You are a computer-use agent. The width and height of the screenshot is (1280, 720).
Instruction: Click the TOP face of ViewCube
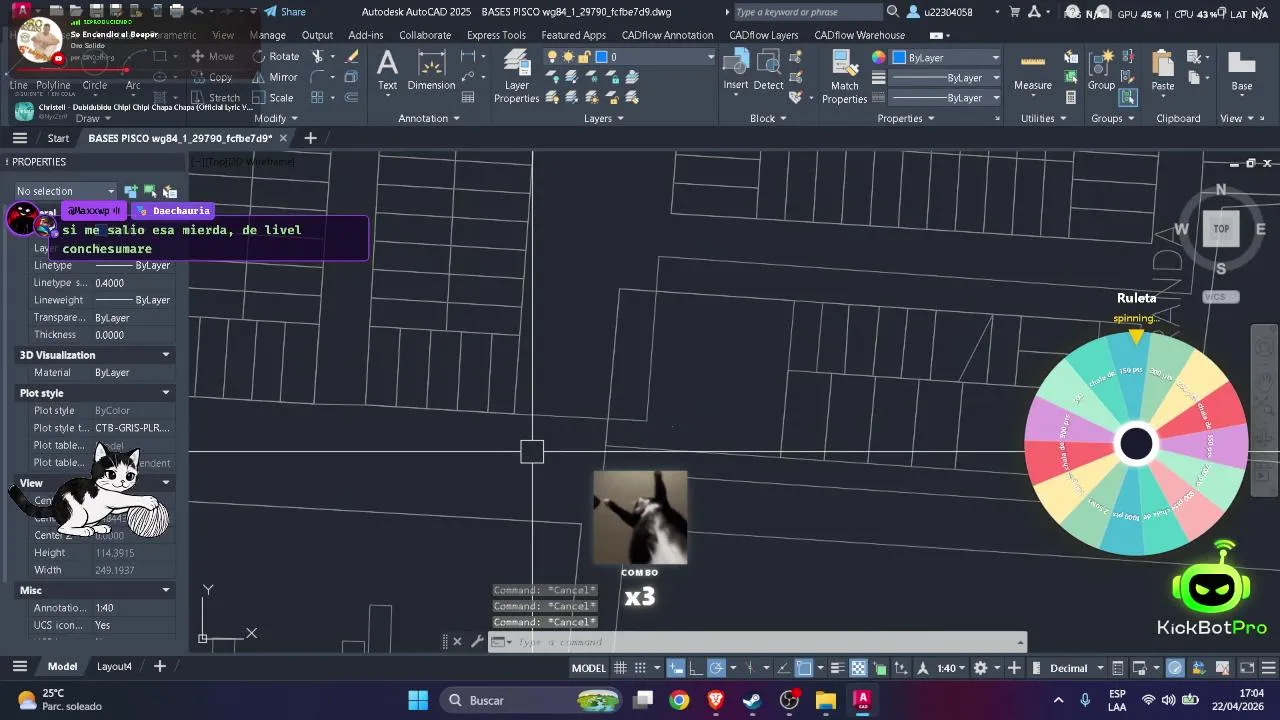pos(1221,229)
